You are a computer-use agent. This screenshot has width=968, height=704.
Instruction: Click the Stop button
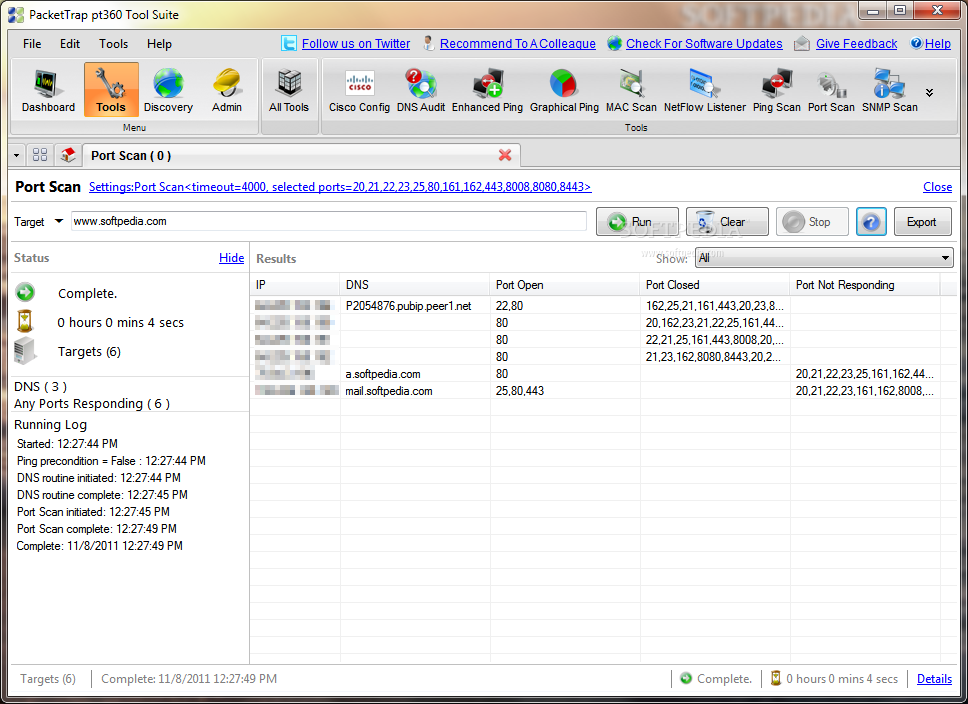pos(812,222)
